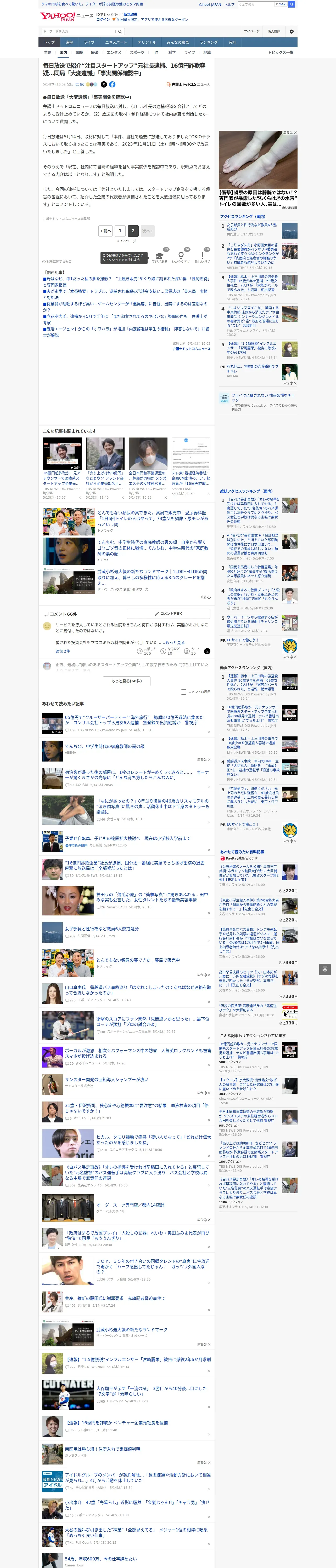Open the Yahoo! JAPAN top link
This screenshot has height=1568, width=336.
[210, 4]
